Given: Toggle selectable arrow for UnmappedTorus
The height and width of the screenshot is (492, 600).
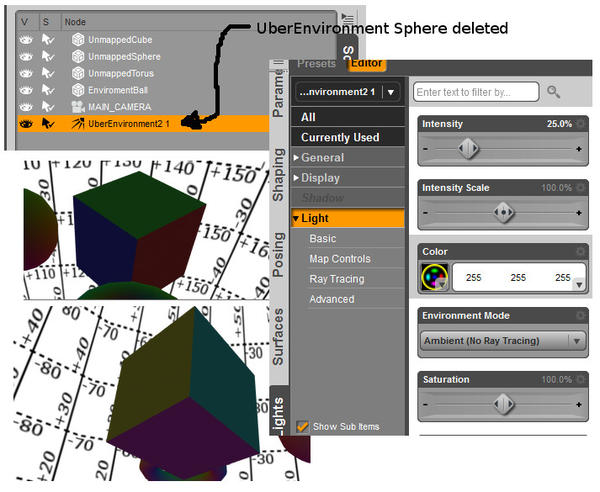Looking at the screenshot, I should coord(48,73).
